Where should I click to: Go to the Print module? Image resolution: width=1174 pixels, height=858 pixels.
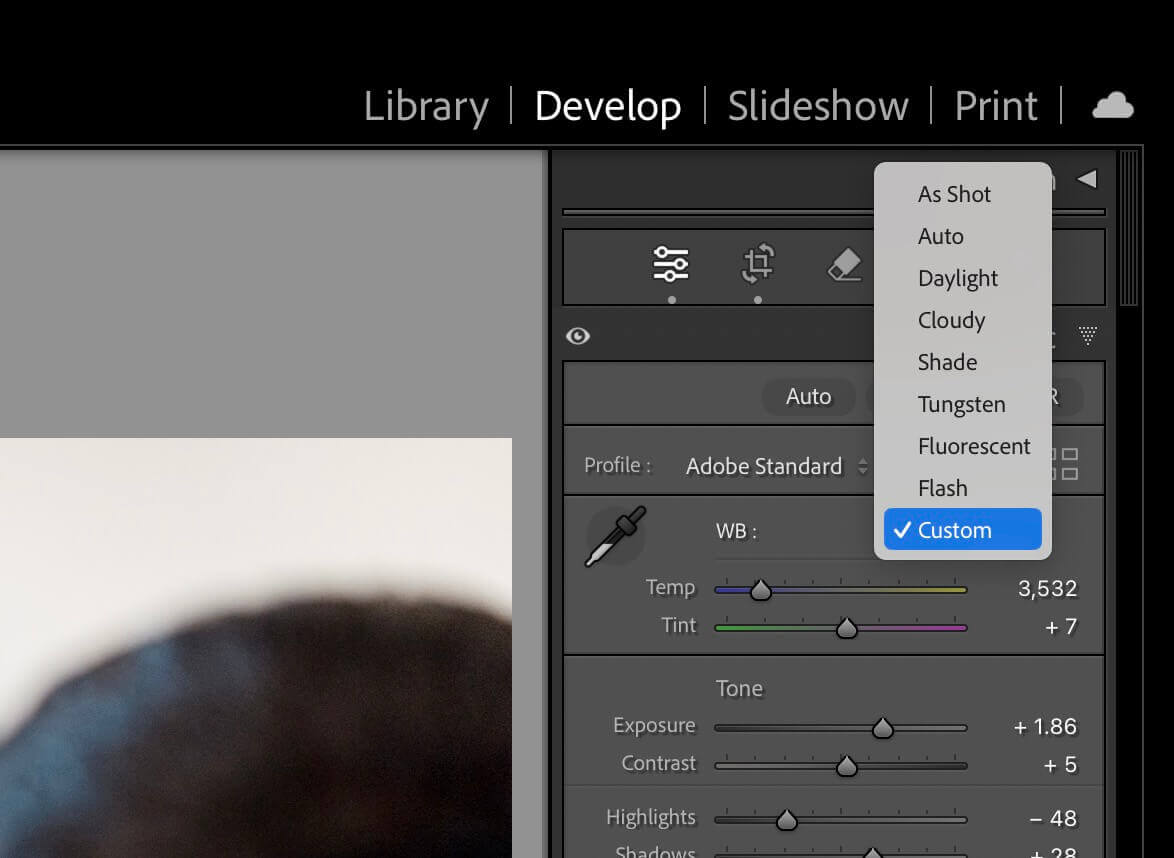996,106
